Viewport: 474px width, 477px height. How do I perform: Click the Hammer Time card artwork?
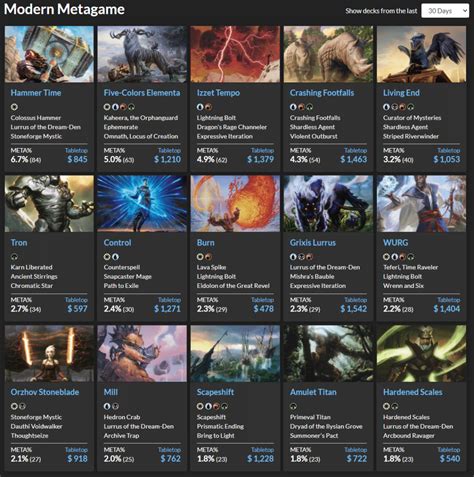click(49, 54)
